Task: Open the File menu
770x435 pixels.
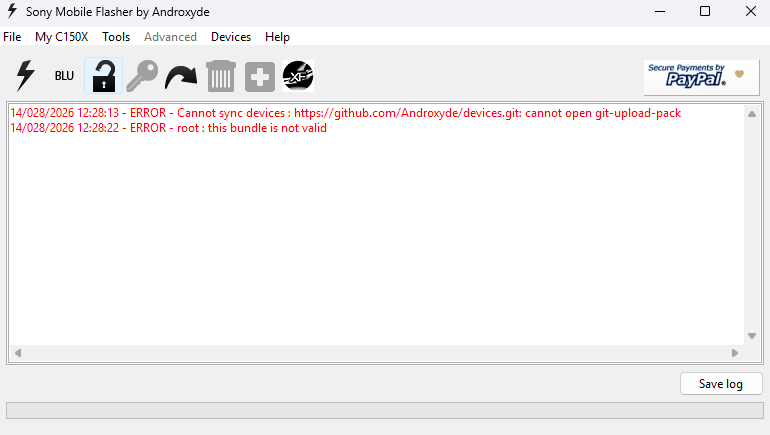Action: click(x=12, y=37)
